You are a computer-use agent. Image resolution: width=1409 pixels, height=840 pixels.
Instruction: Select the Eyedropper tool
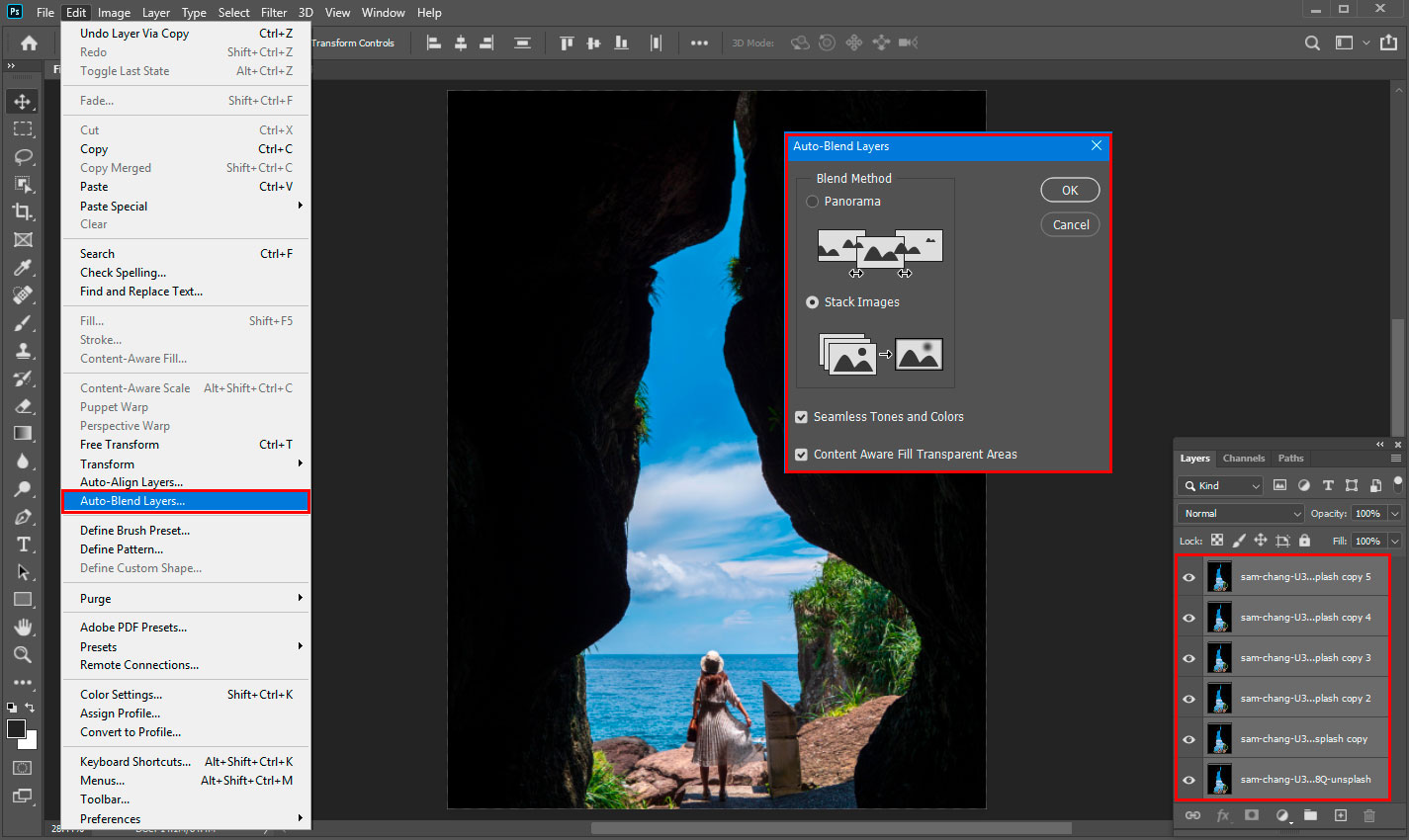click(23, 267)
